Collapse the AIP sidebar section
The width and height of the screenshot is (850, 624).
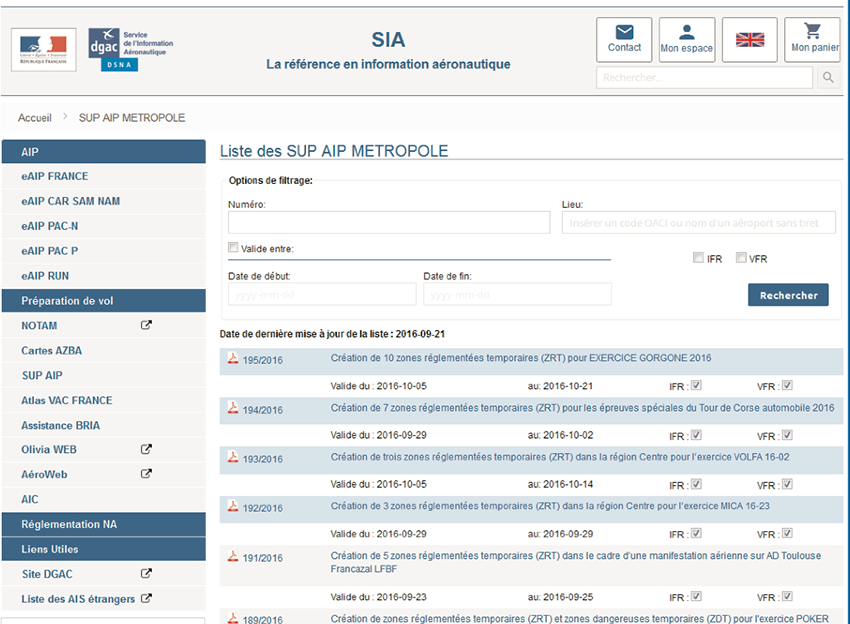(x=104, y=152)
